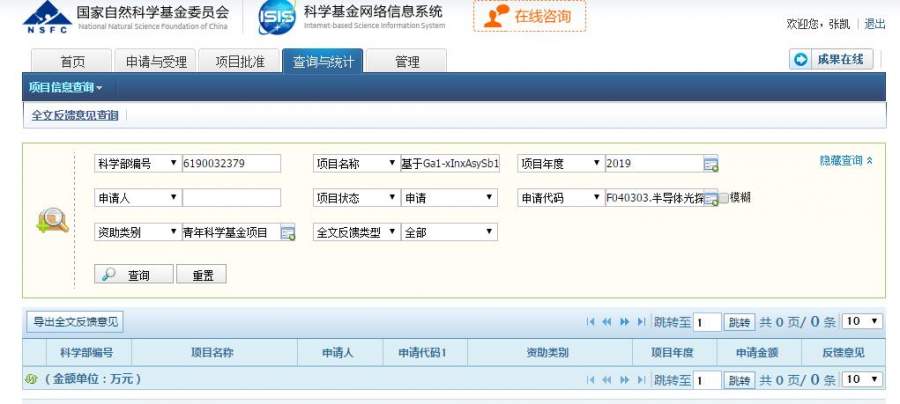This screenshot has height=404, width=900.
Task: Click the 退出 logout link
Action: click(875, 24)
